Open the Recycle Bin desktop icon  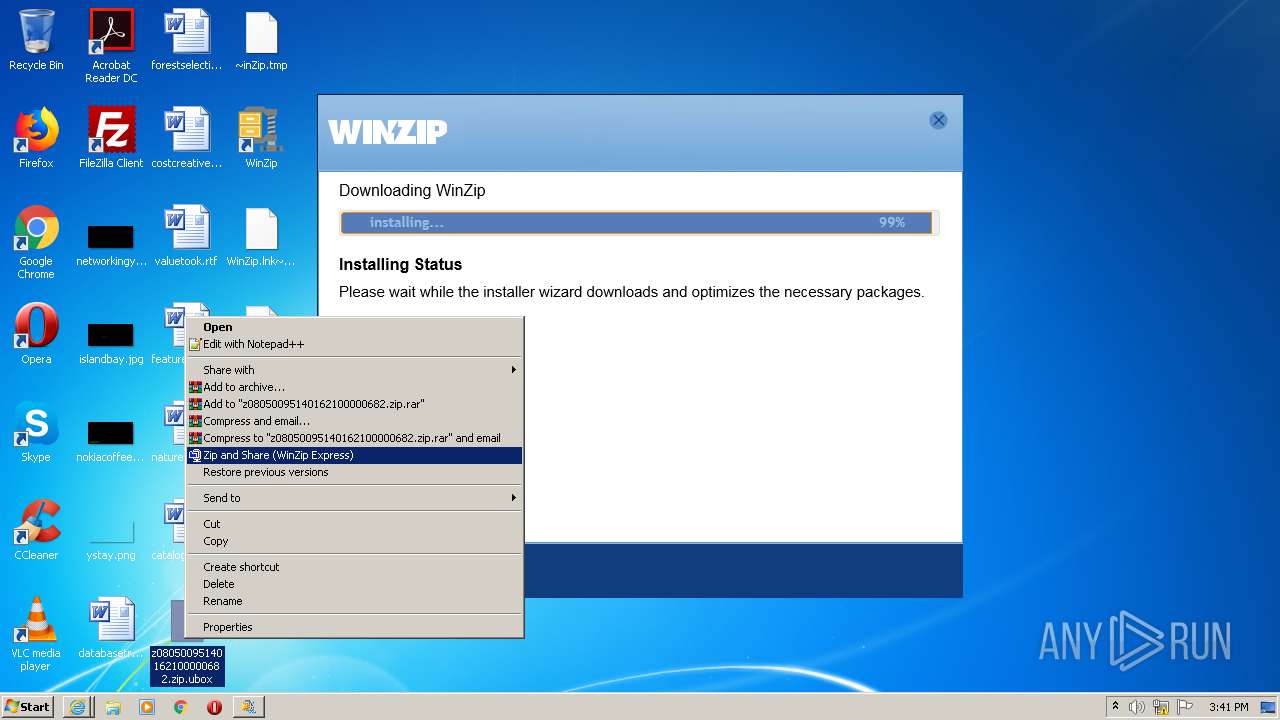click(x=36, y=41)
